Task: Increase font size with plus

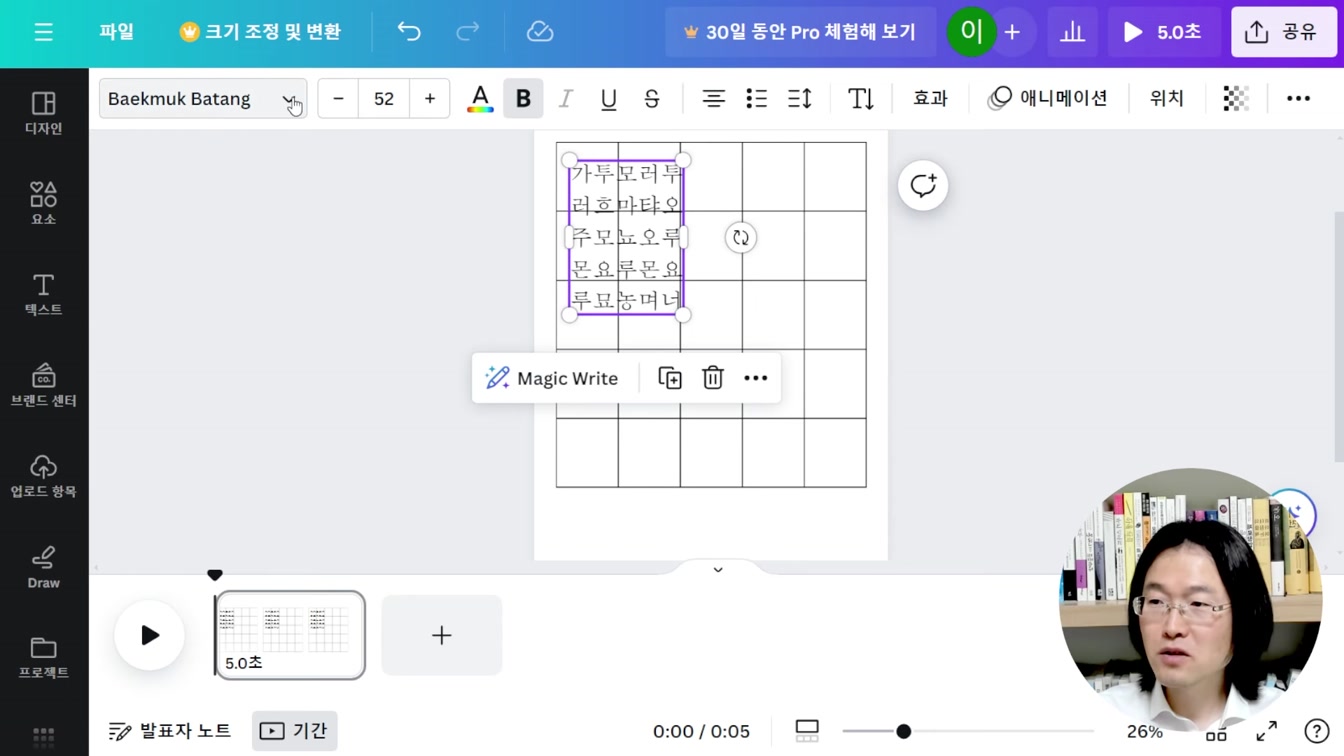Action: click(x=430, y=98)
